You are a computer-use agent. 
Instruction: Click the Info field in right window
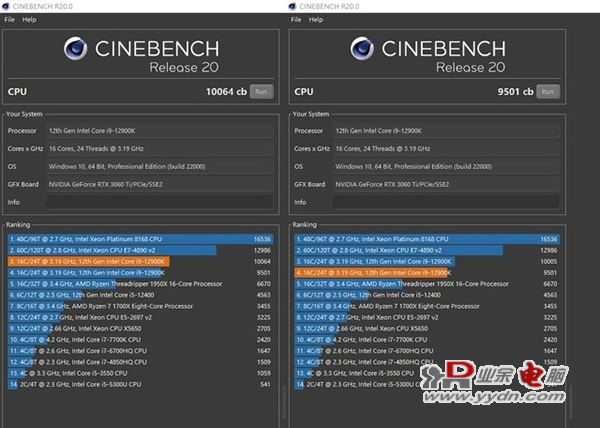tap(446, 202)
